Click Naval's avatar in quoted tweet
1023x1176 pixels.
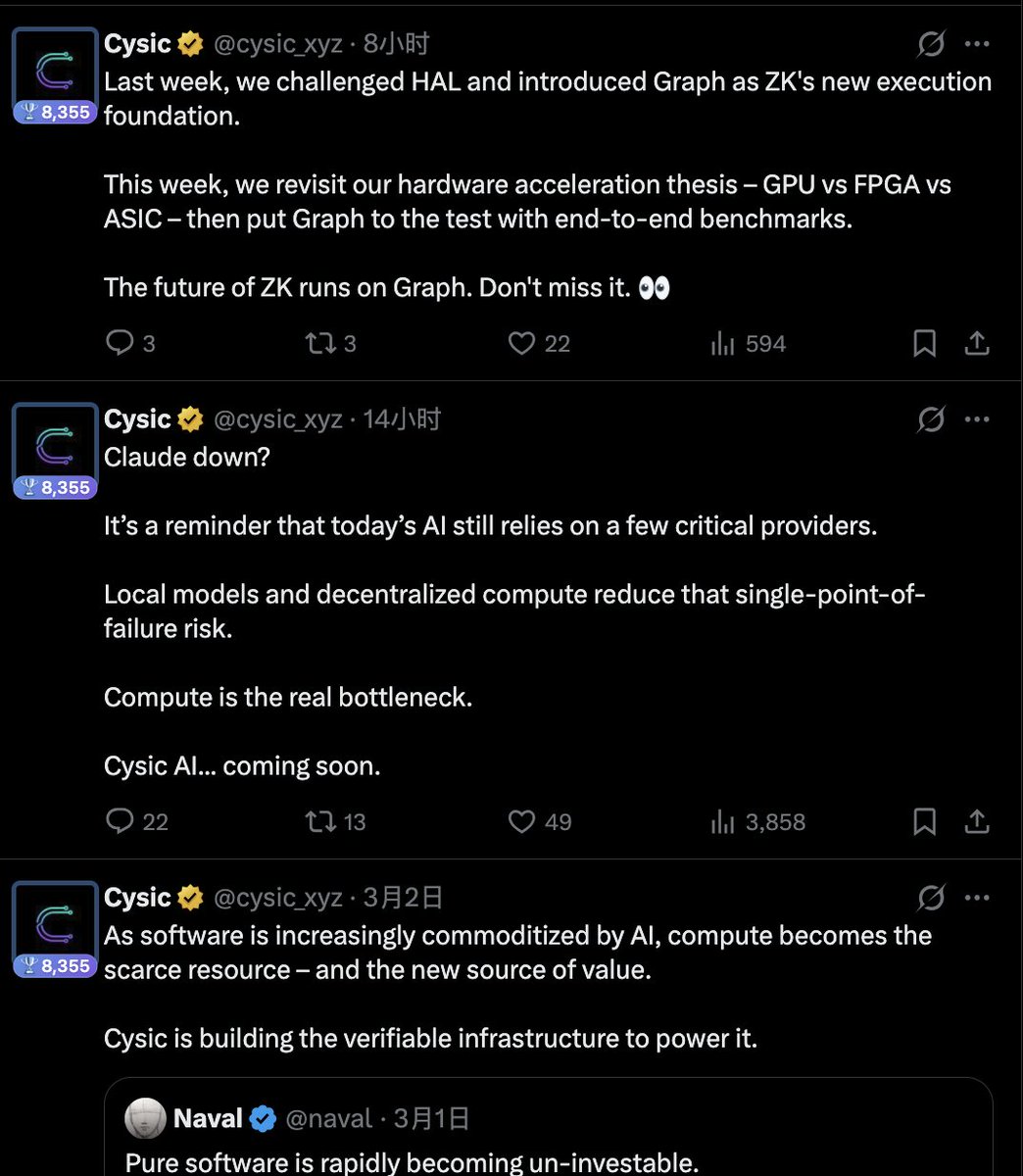tap(145, 1118)
